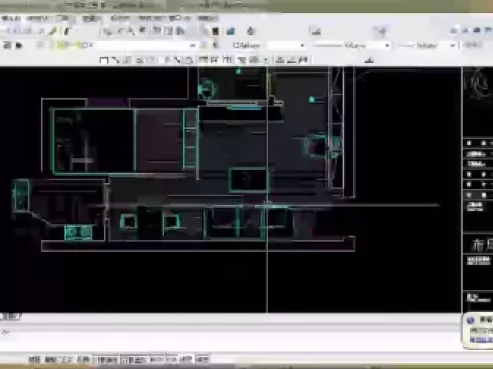493x369 pixels.
Task: Click the Model button in the status bar
Action: pos(203,359)
